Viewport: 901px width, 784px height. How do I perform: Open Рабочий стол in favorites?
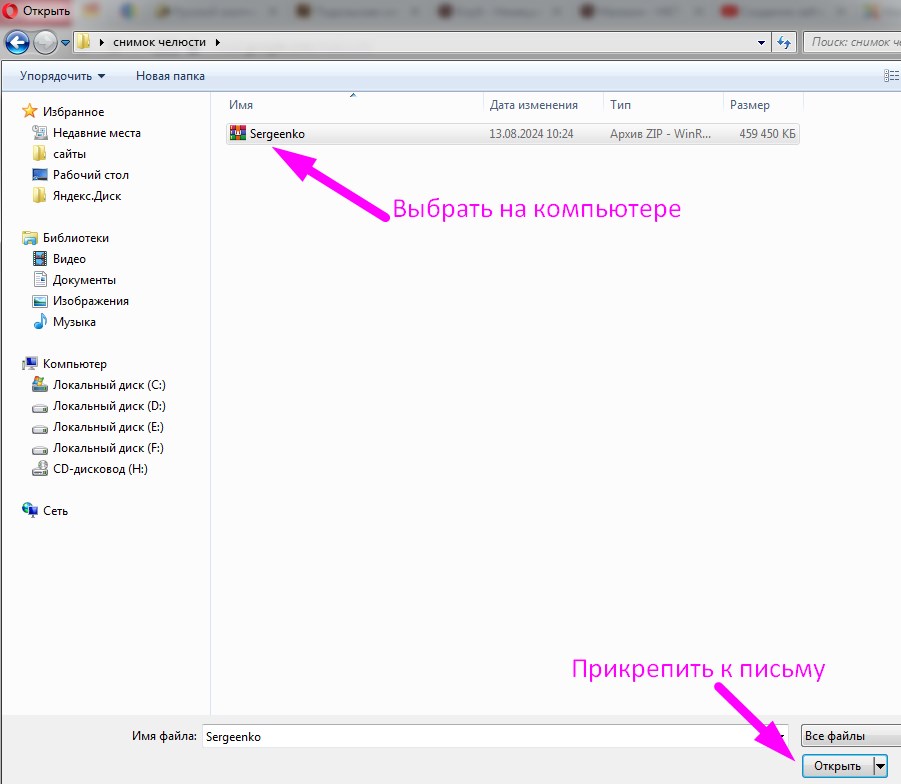(90, 175)
